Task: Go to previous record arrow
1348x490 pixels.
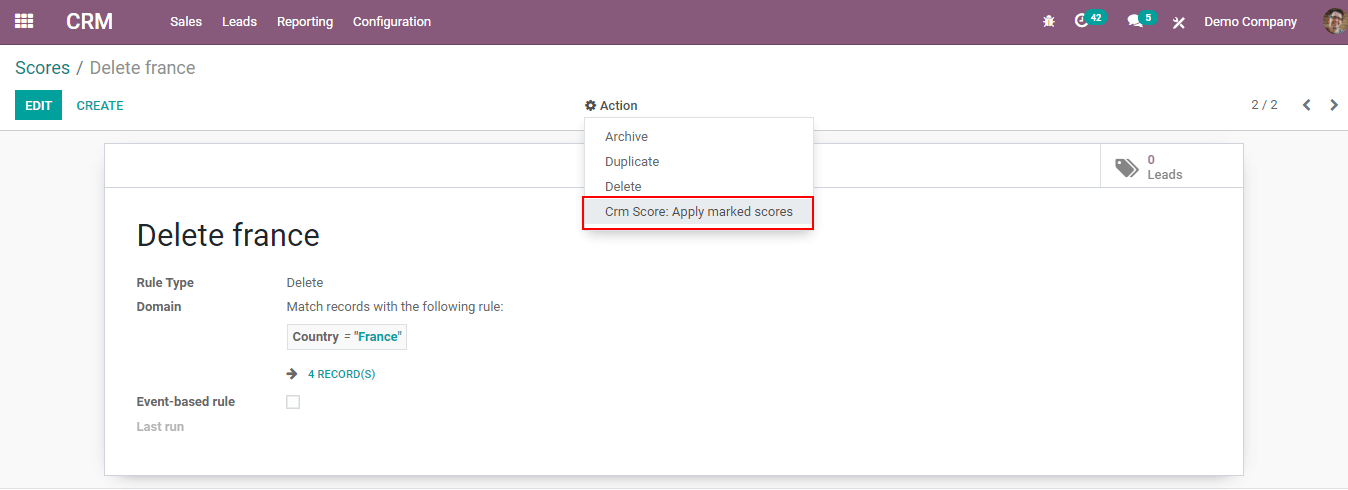Action: pyautogui.click(x=1306, y=105)
